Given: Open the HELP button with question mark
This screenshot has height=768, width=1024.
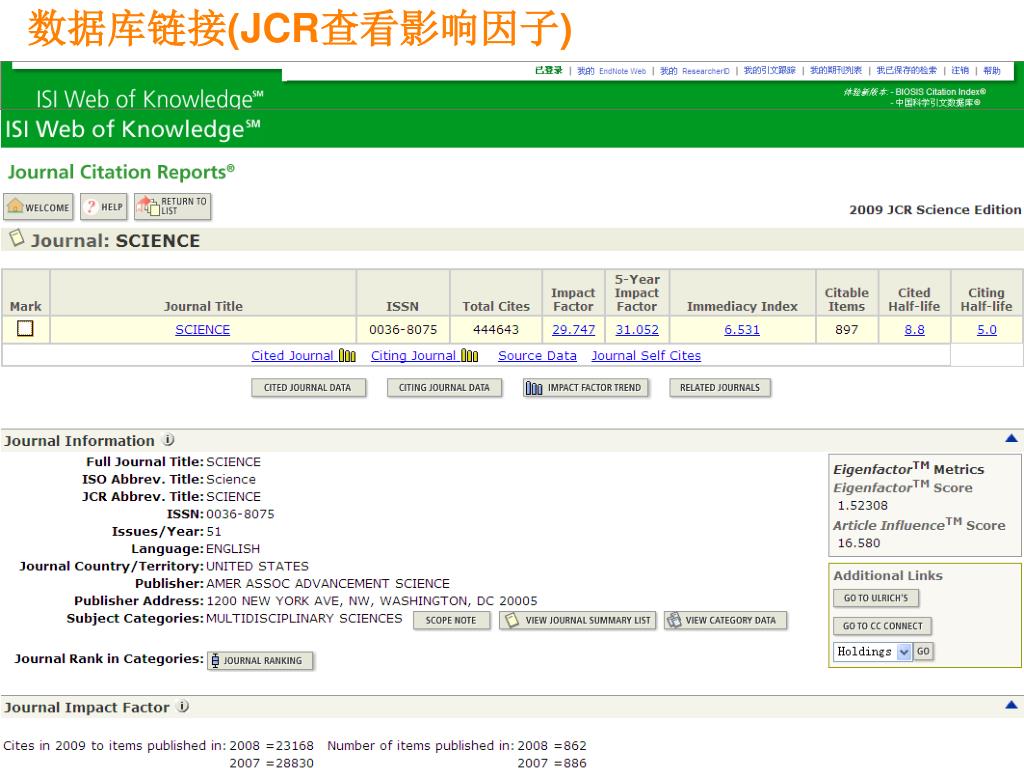Looking at the screenshot, I should pos(104,207).
